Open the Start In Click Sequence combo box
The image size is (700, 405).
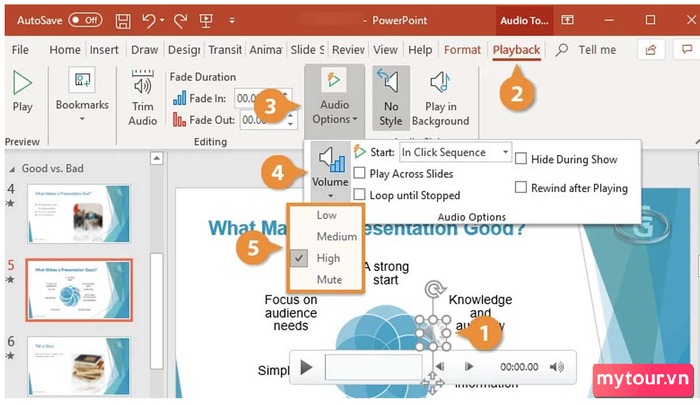[455, 152]
